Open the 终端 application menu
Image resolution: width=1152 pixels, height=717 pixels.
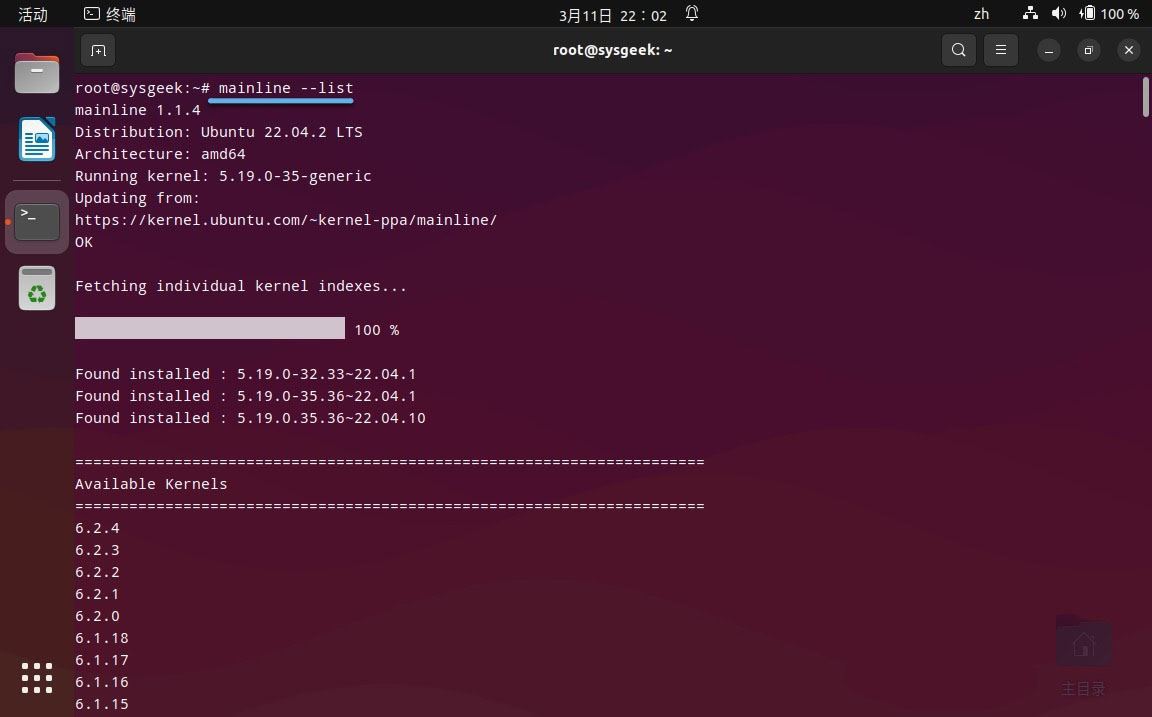110,14
